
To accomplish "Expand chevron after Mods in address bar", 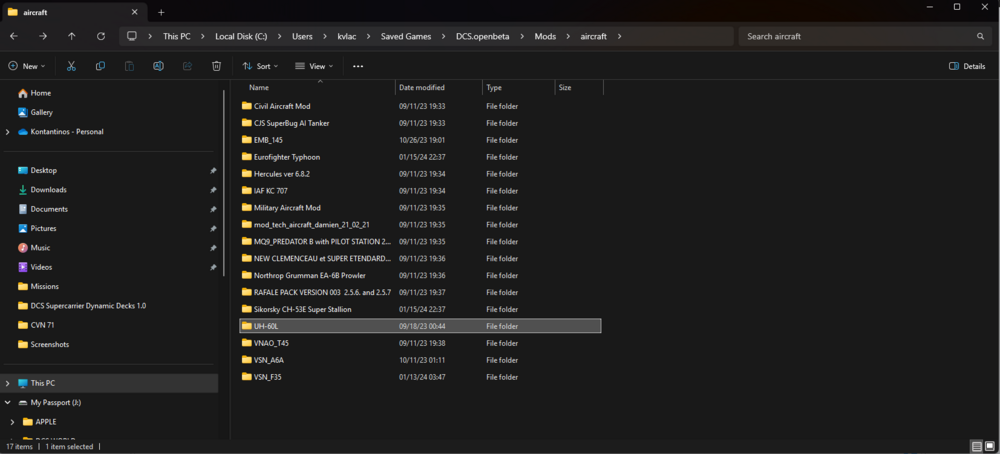I will [568, 36].
